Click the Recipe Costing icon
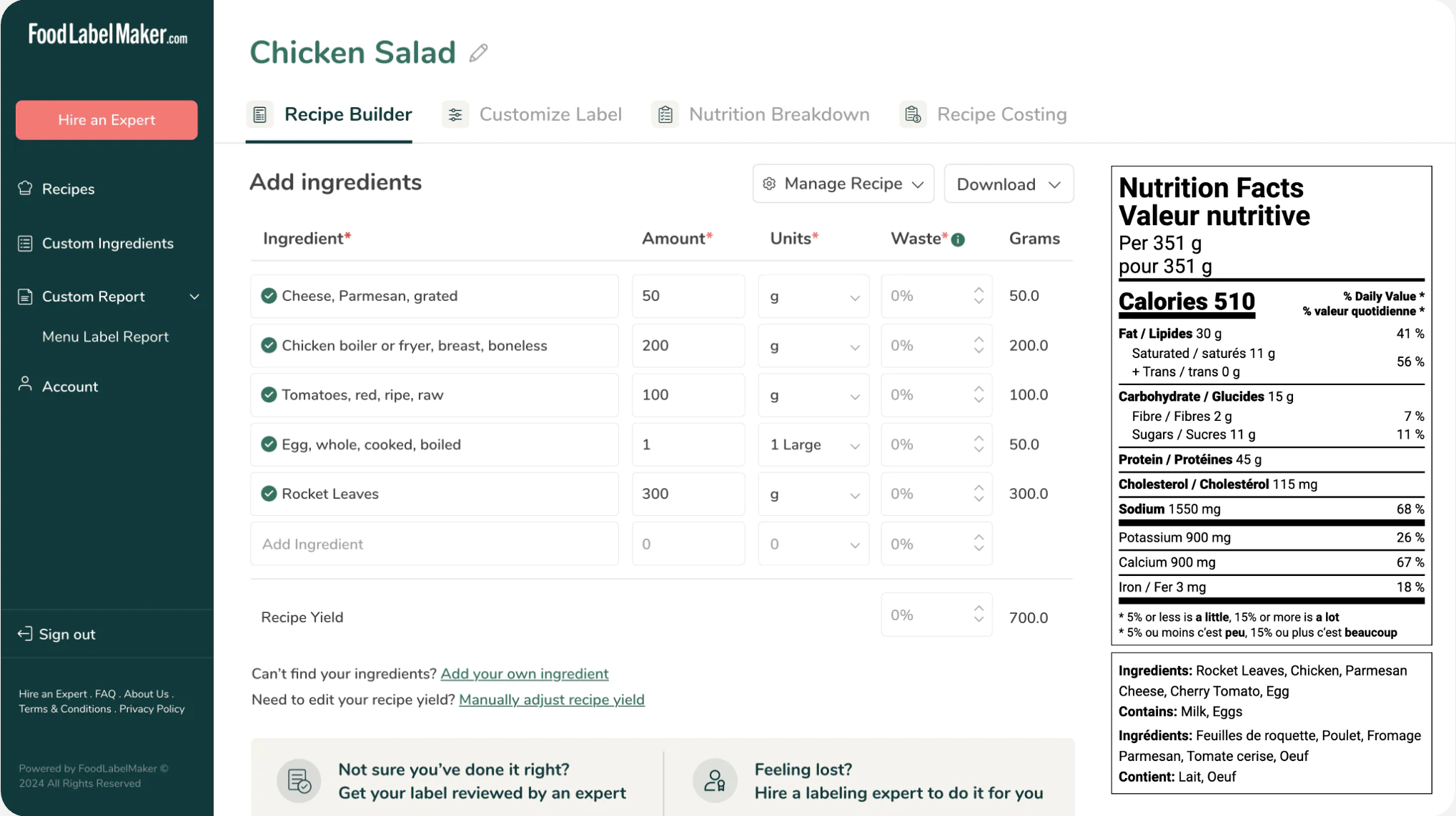1456x816 pixels. click(x=912, y=114)
